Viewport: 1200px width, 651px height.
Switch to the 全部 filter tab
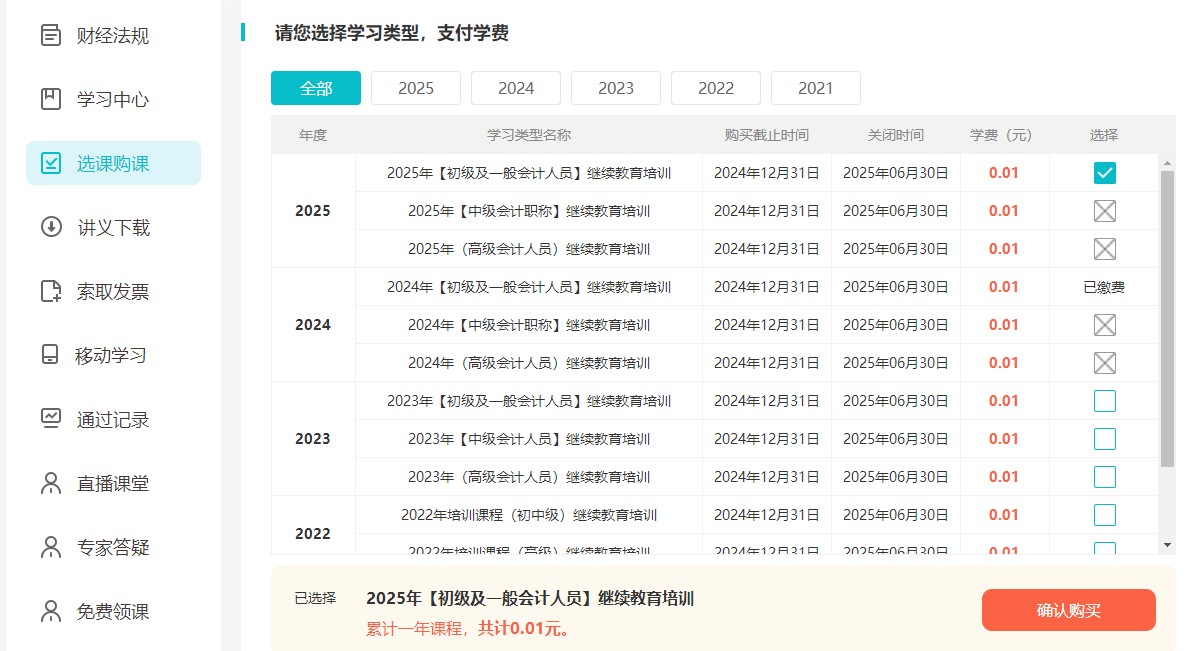316,88
